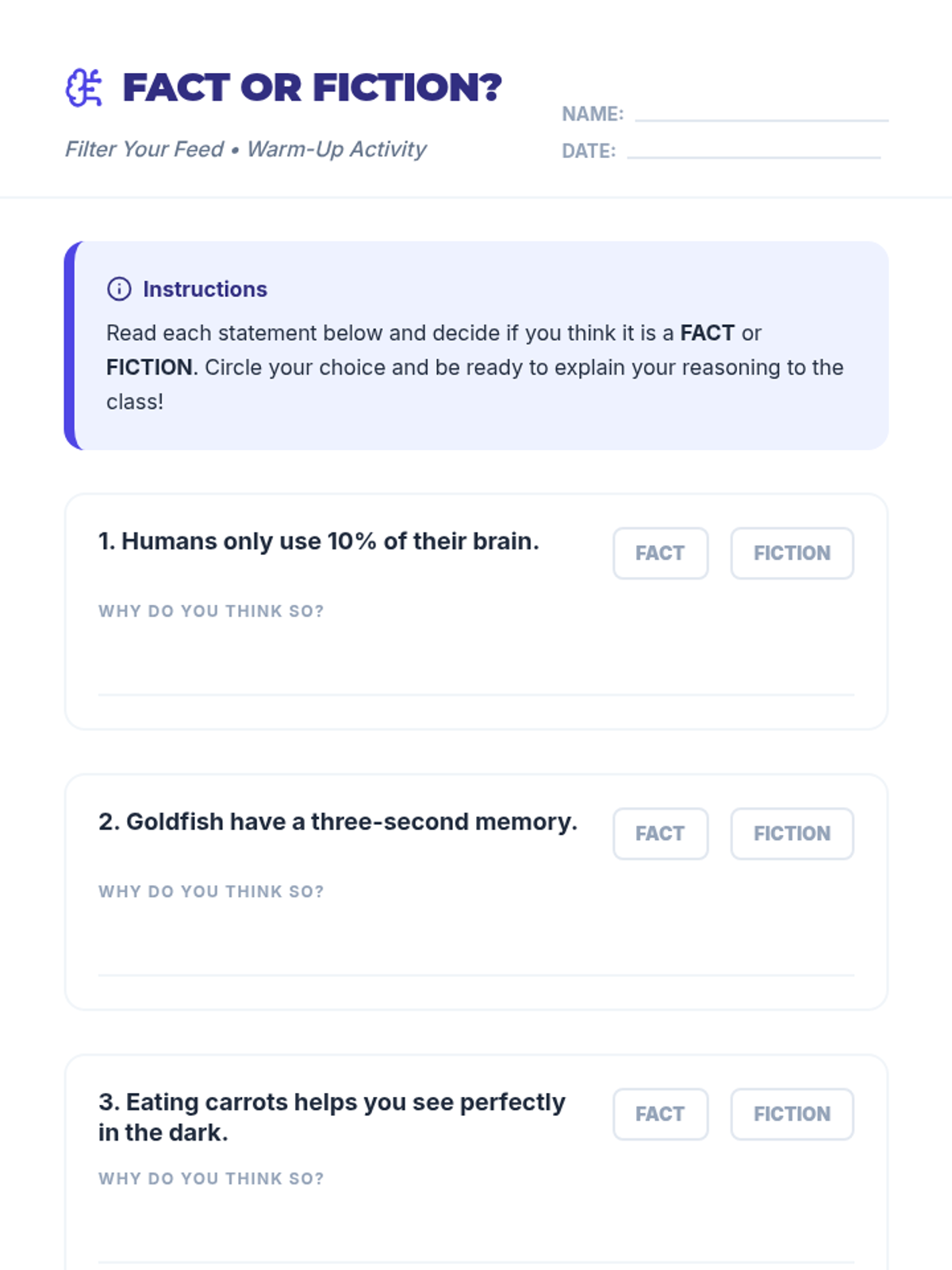Click the Instructions heading text
The width and height of the screenshot is (952, 1270).
click(x=205, y=289)
